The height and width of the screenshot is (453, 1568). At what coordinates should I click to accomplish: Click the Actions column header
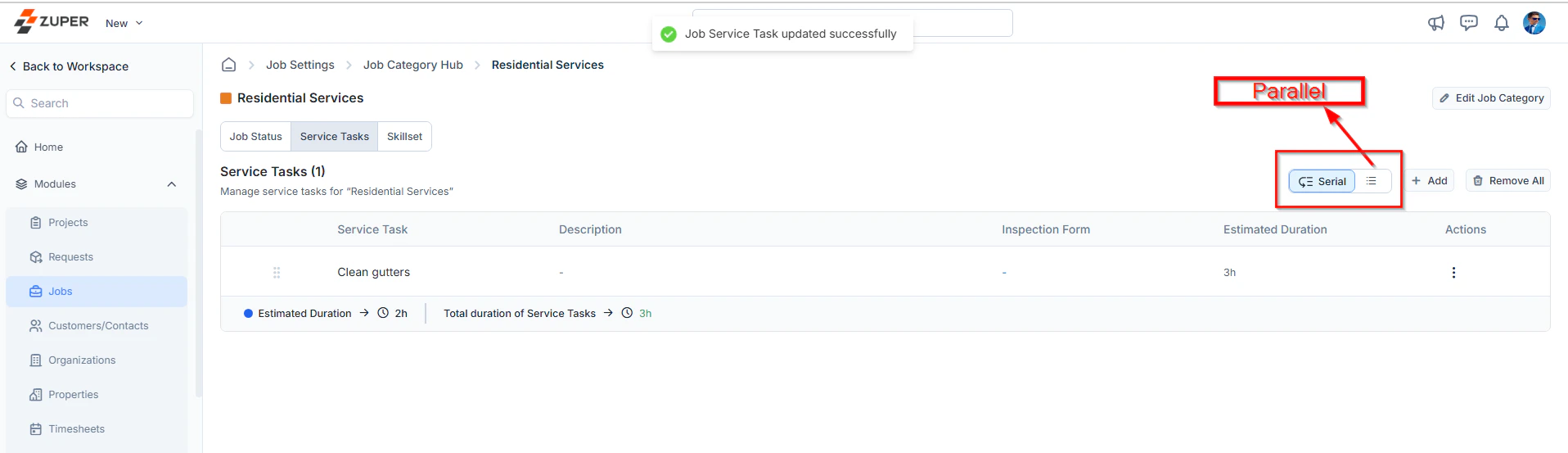click(1466, 230)
